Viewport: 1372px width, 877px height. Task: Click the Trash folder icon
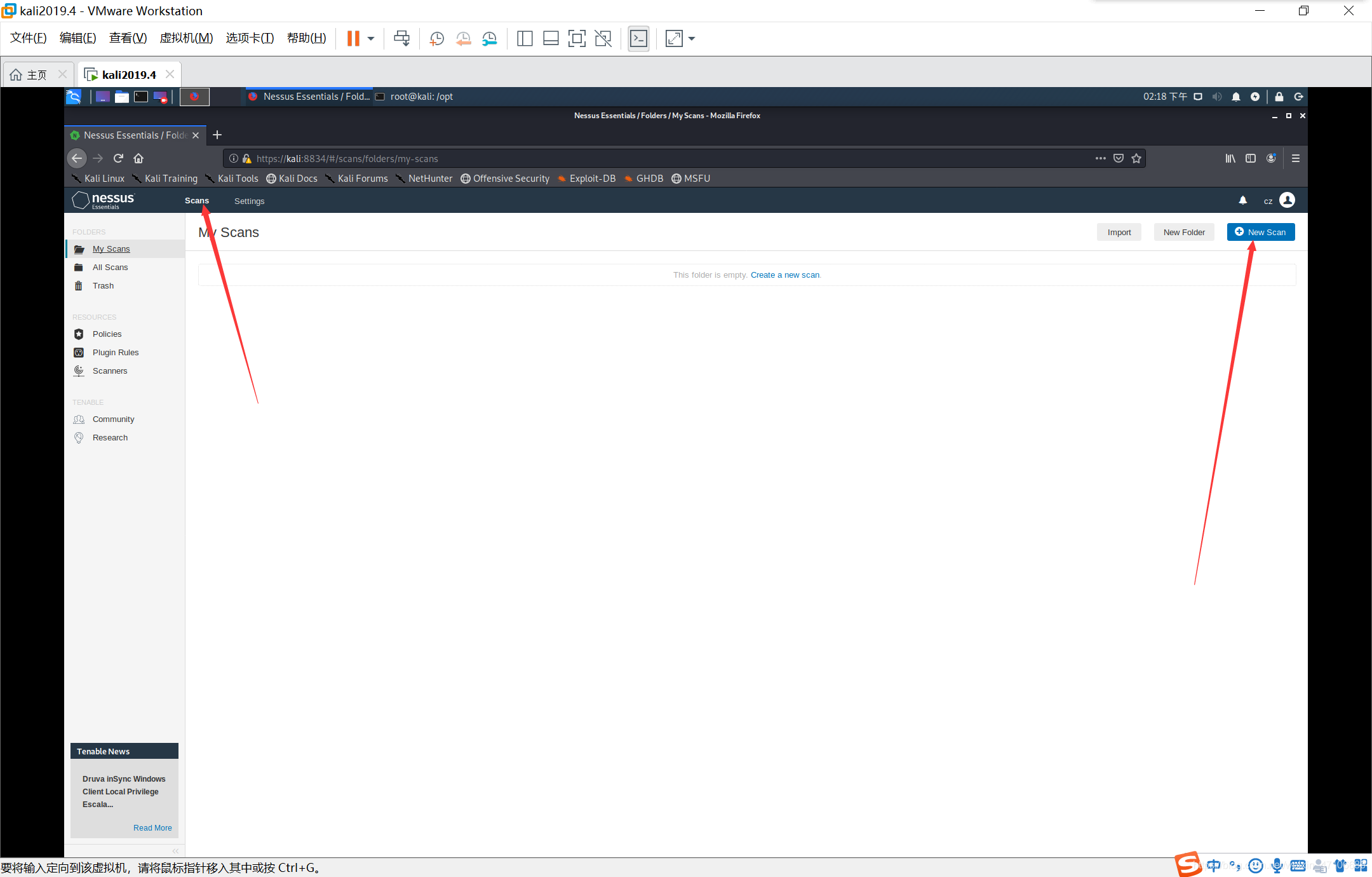click(79, 286)
